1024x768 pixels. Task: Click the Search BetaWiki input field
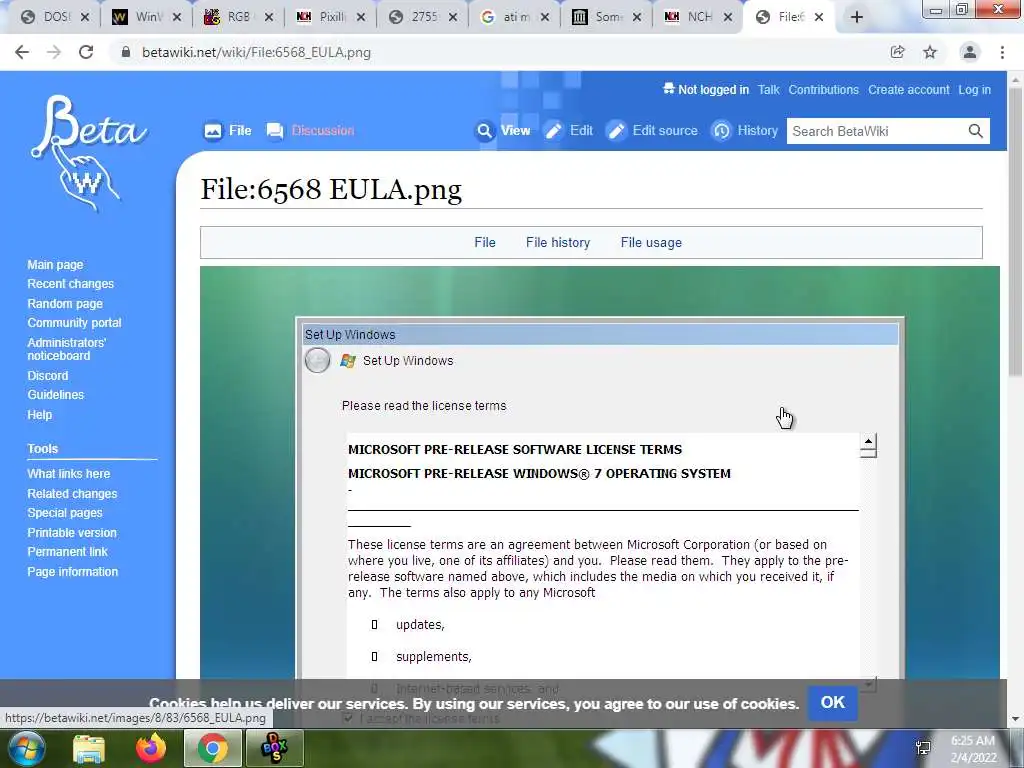click(x=876, y=131)
